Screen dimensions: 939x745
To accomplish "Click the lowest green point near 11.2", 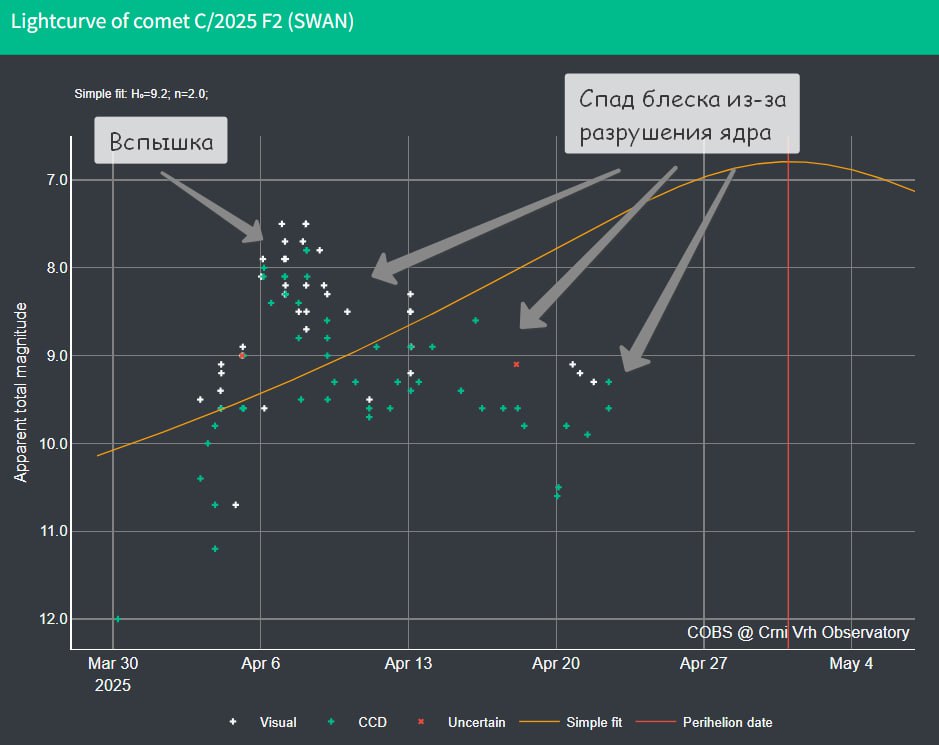I will click(x=215, y=549).
